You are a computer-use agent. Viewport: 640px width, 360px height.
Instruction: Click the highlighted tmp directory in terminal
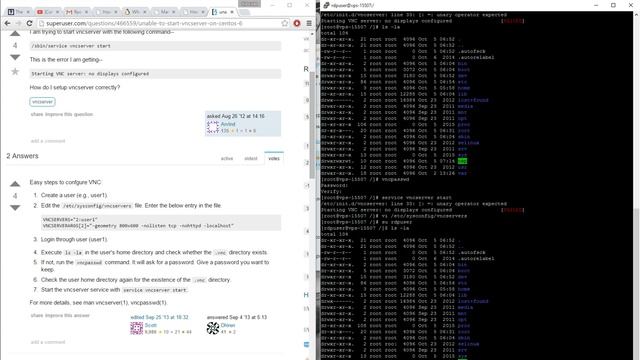click(462, 161)
